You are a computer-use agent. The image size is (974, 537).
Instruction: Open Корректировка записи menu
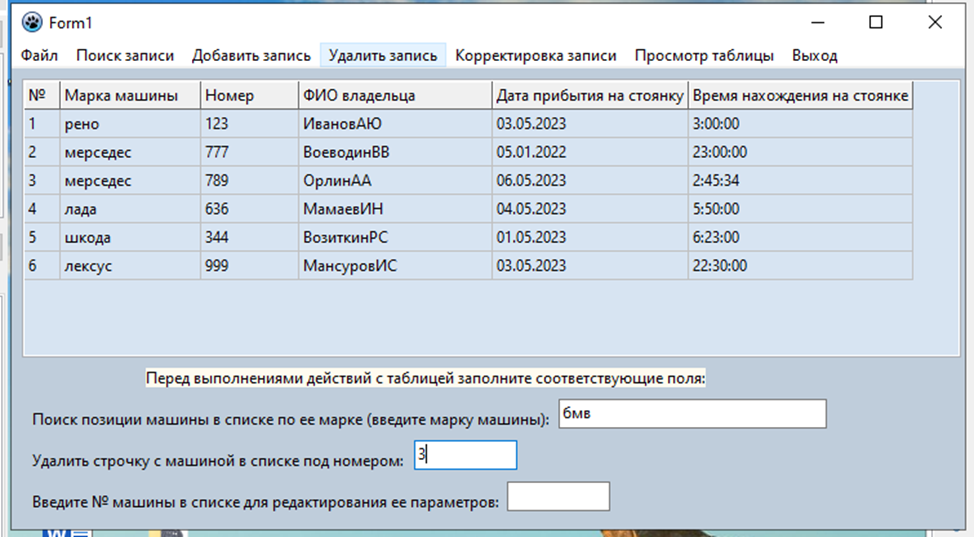[535, 56]
